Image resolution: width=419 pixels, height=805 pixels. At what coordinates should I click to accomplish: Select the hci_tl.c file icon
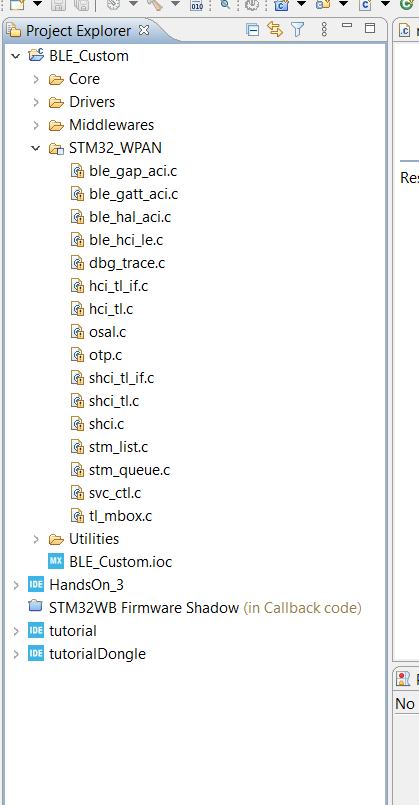[77, 309]
